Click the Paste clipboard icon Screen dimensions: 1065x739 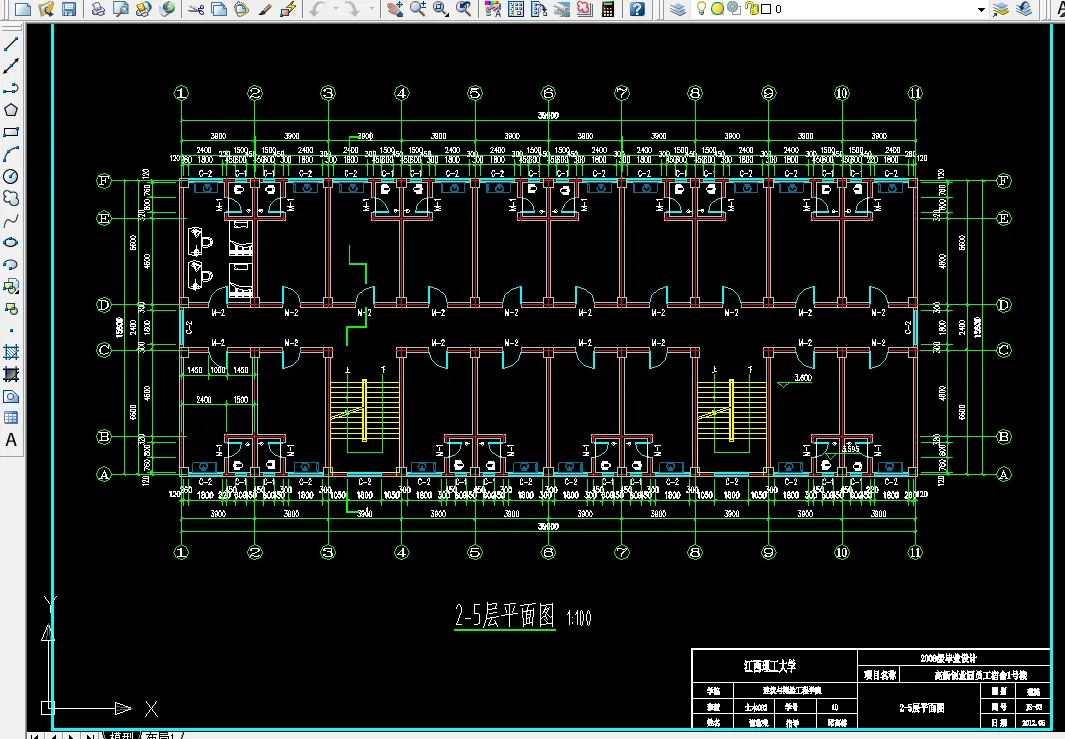click(241, 9)
